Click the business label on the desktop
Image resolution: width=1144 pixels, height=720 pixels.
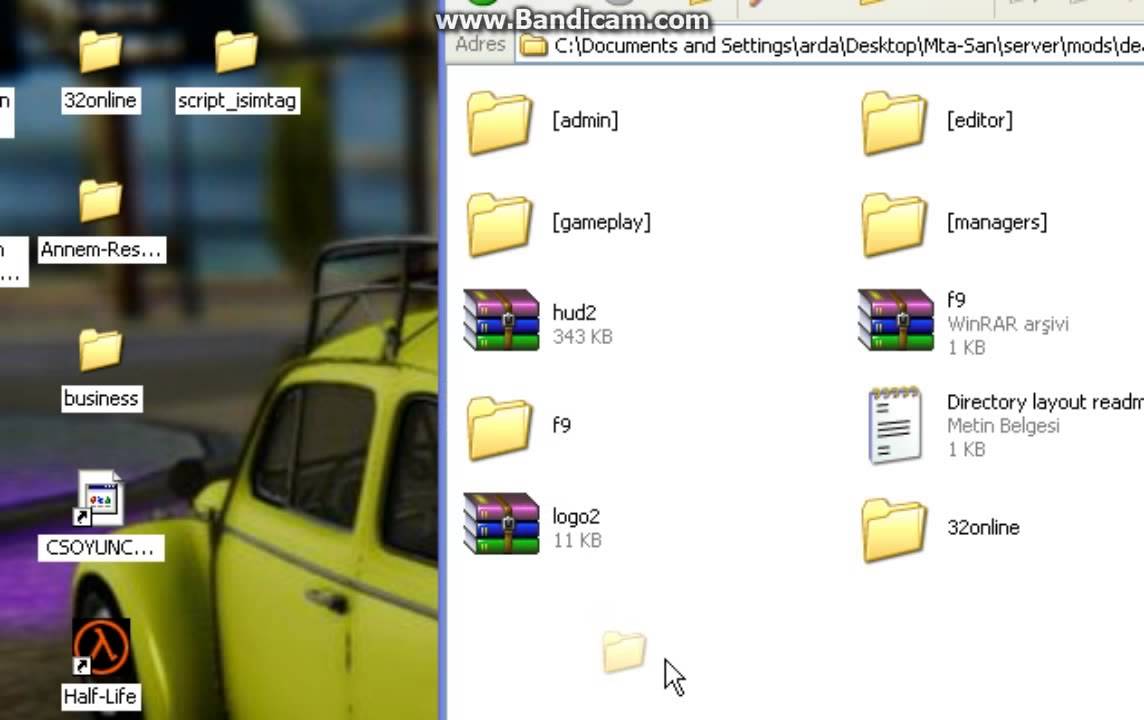101,399
